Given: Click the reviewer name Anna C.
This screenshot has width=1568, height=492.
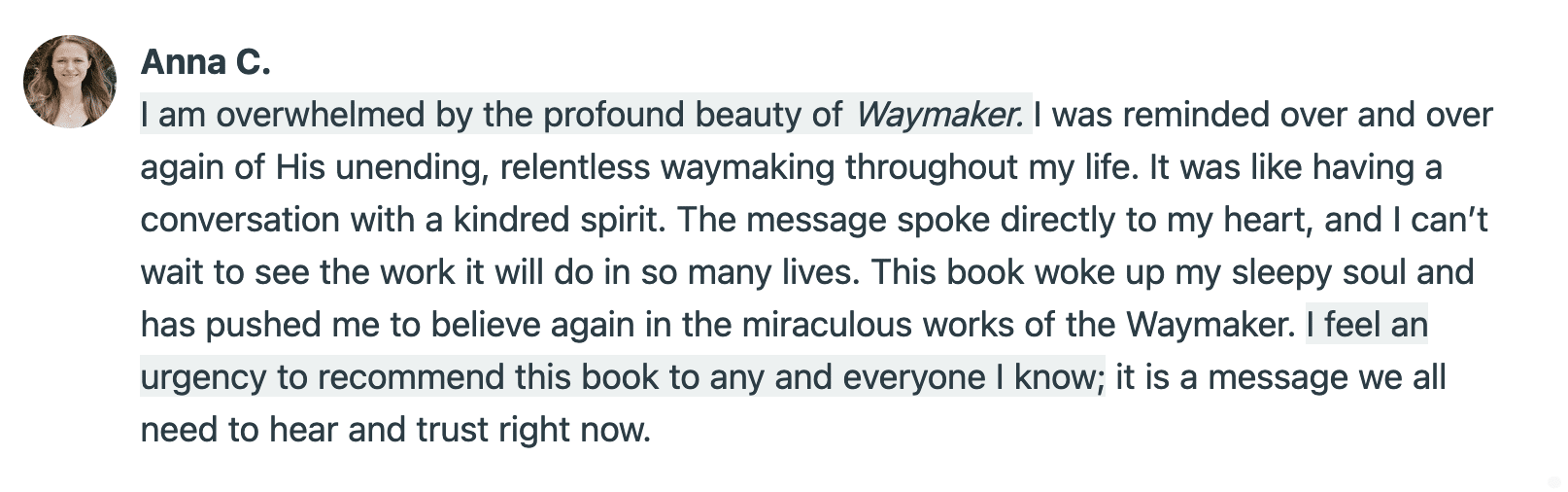Looking at the screenshot, I should coord(205,62).
